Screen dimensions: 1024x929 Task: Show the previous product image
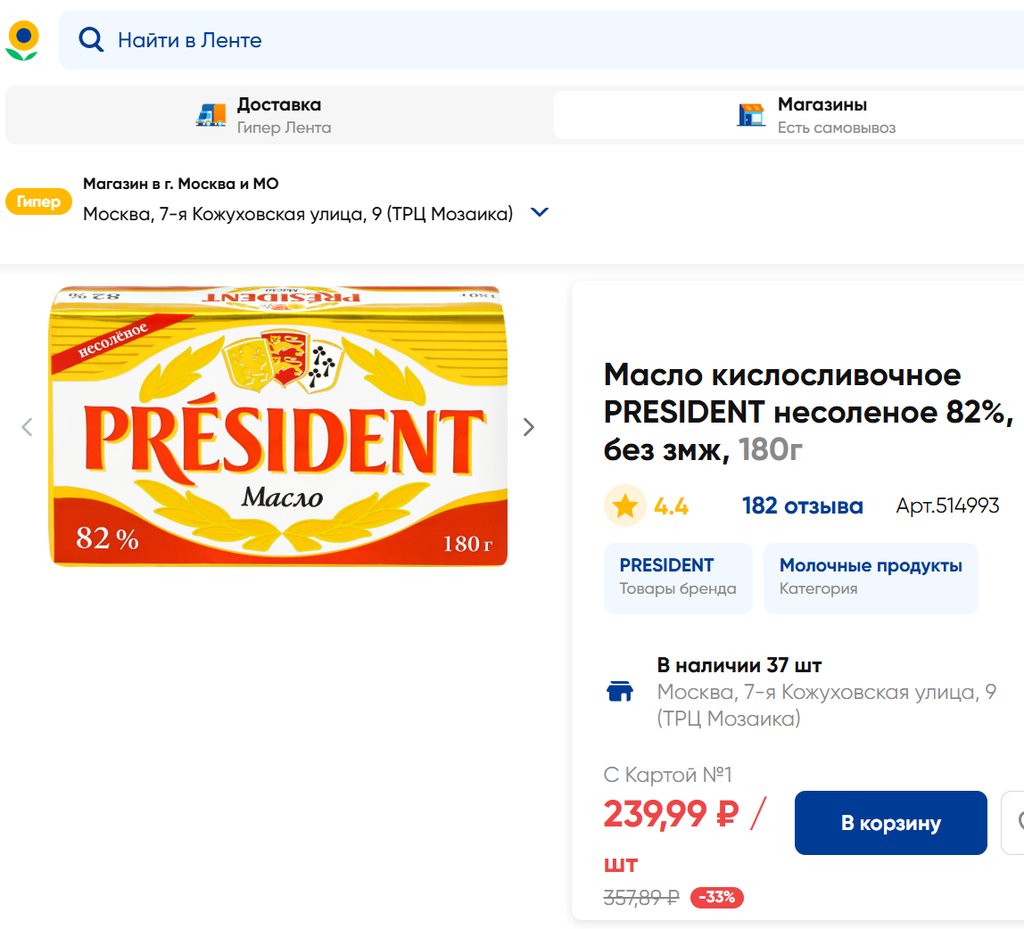coord(27,427)
